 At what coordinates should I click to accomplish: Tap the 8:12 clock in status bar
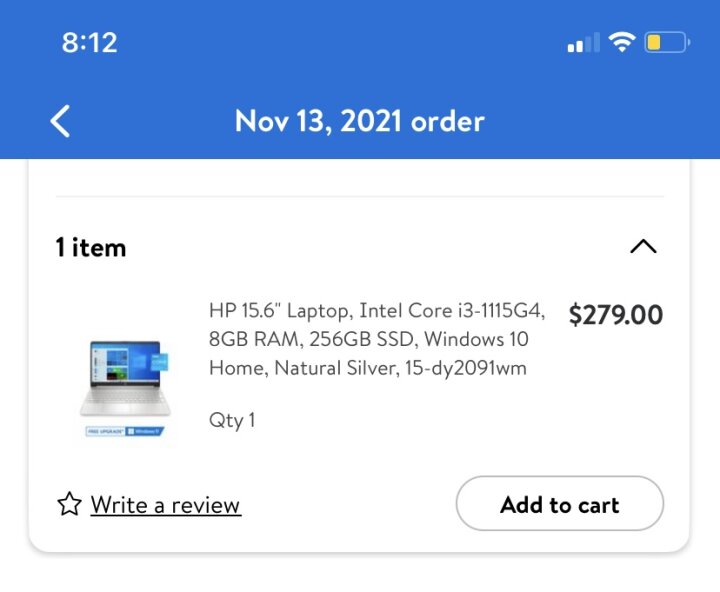(x=90, y=43)
